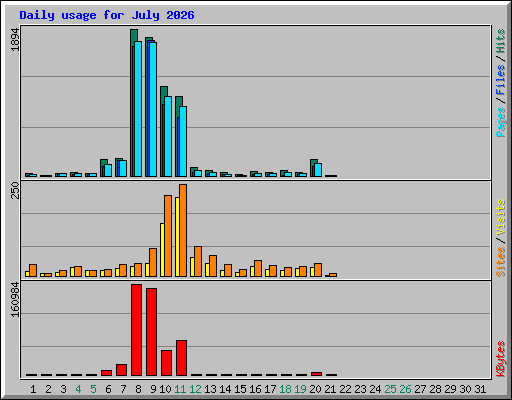The height and width of the screenshot is (400, 512).
Task: Click day label 1 on axis
Action: click(x=33, y=389)
